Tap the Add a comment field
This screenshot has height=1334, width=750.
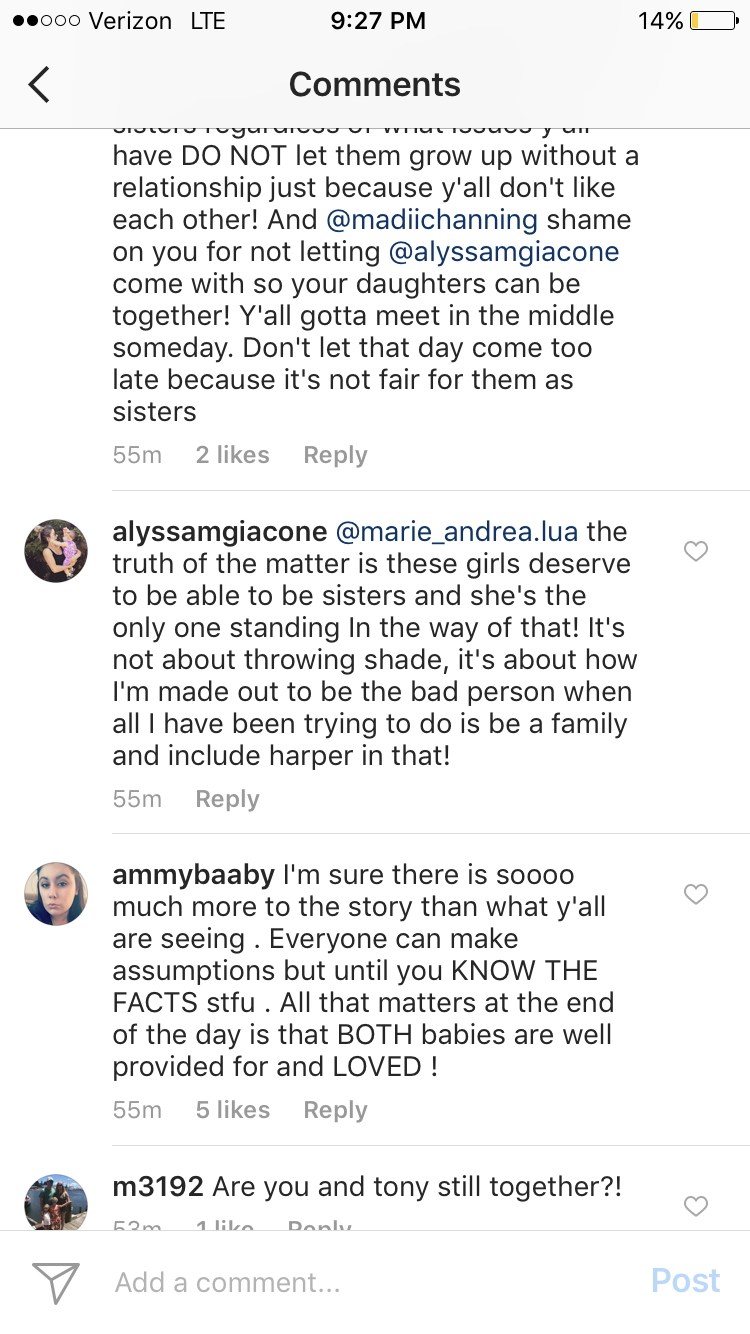370,1282
